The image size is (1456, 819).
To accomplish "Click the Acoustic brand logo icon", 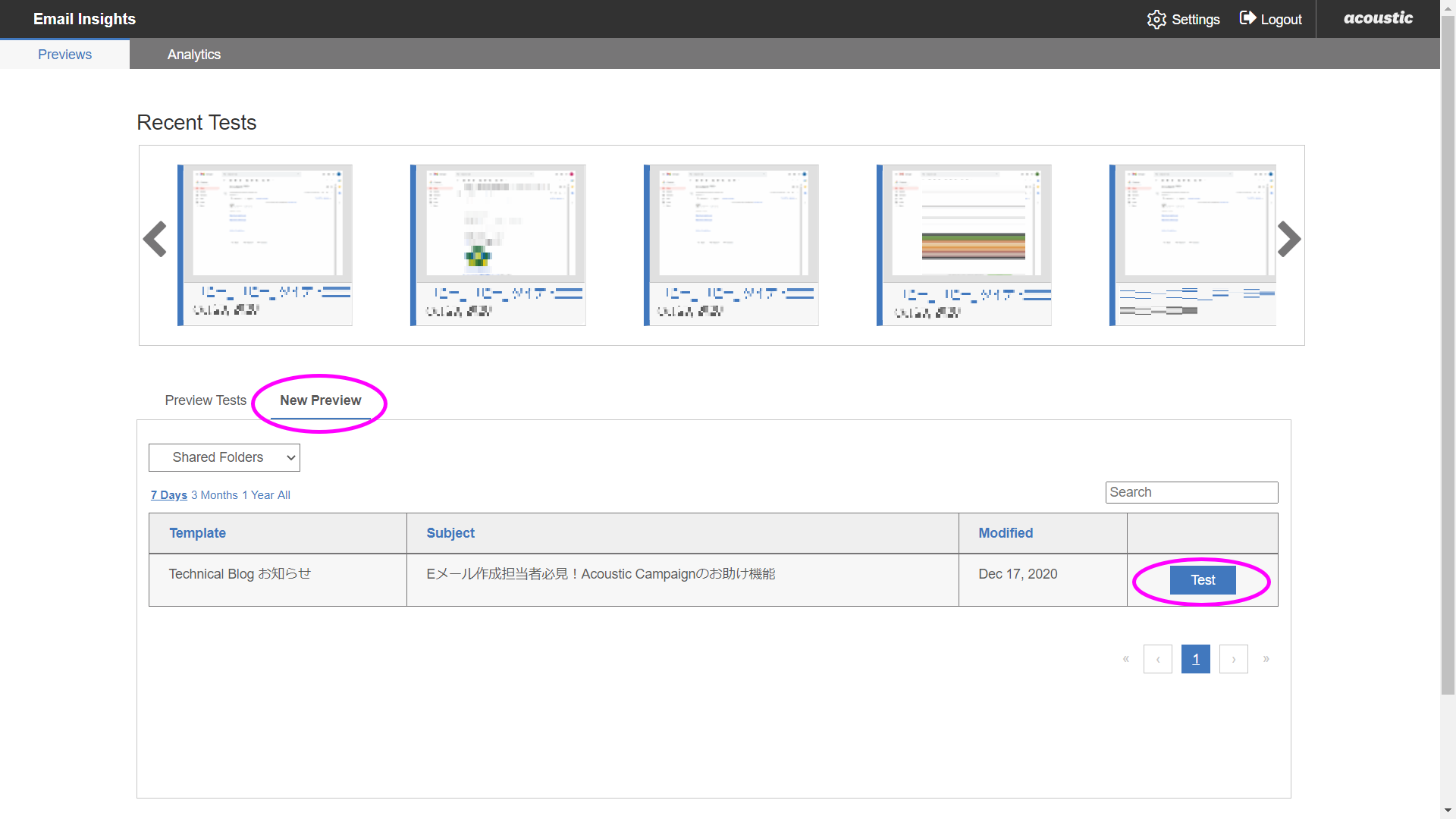I will point(1377,19).
